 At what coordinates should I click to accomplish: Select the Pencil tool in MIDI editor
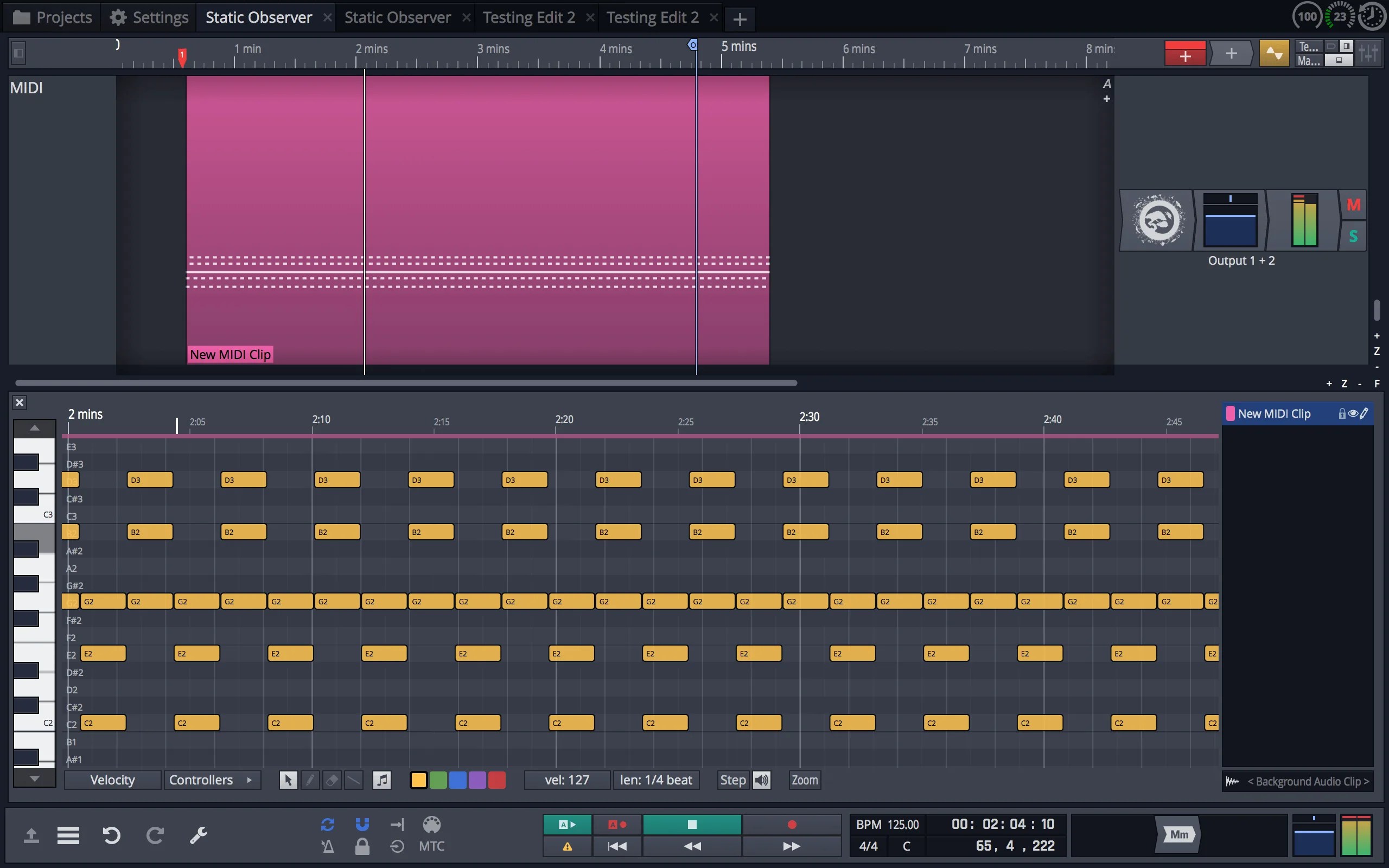pos(310,780)
